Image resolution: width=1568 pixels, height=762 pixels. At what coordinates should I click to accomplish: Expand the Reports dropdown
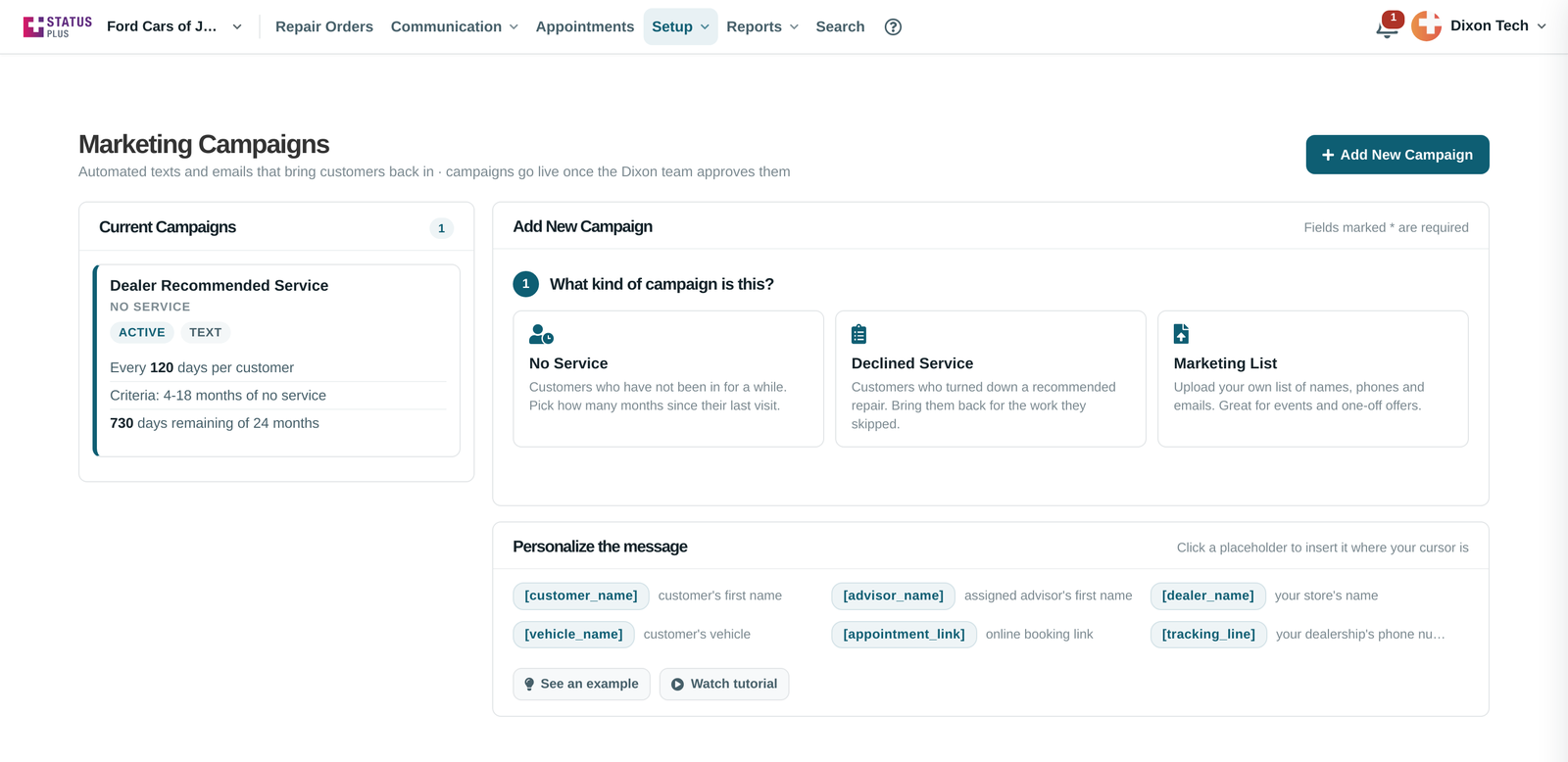pyautogui.click(x=762, y=26)
